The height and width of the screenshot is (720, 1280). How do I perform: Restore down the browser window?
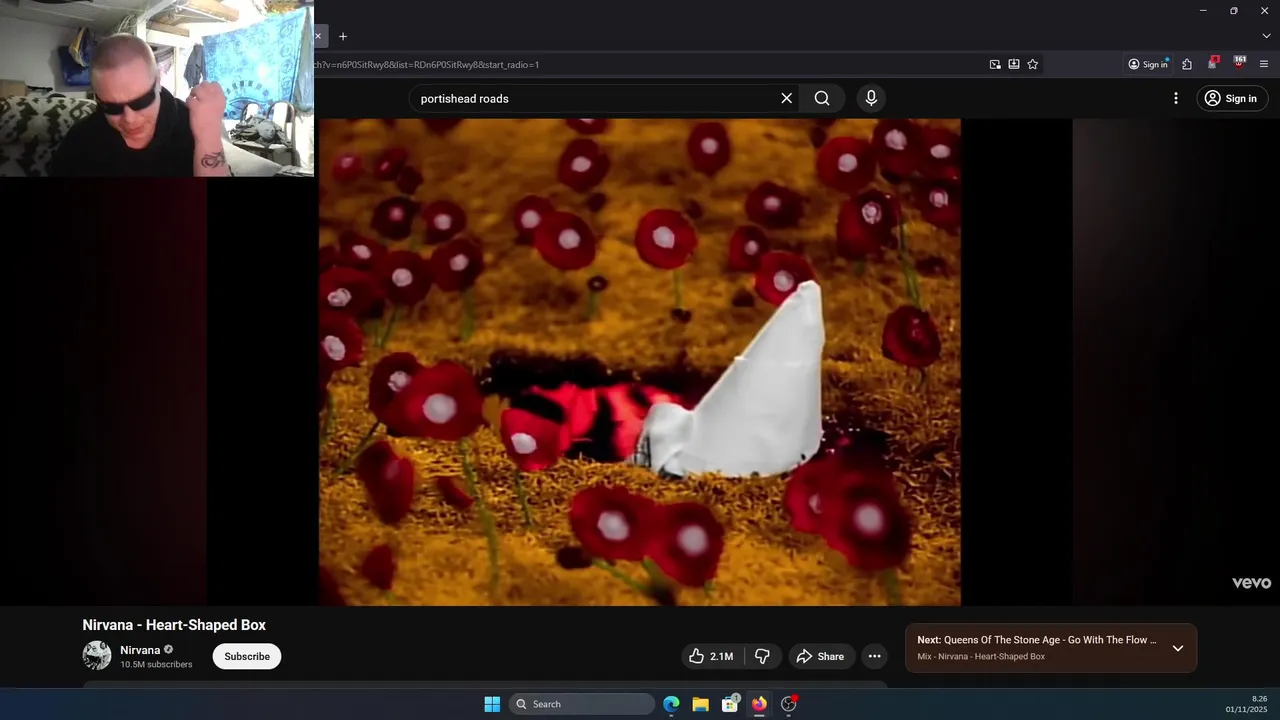tap(1234, 10)
